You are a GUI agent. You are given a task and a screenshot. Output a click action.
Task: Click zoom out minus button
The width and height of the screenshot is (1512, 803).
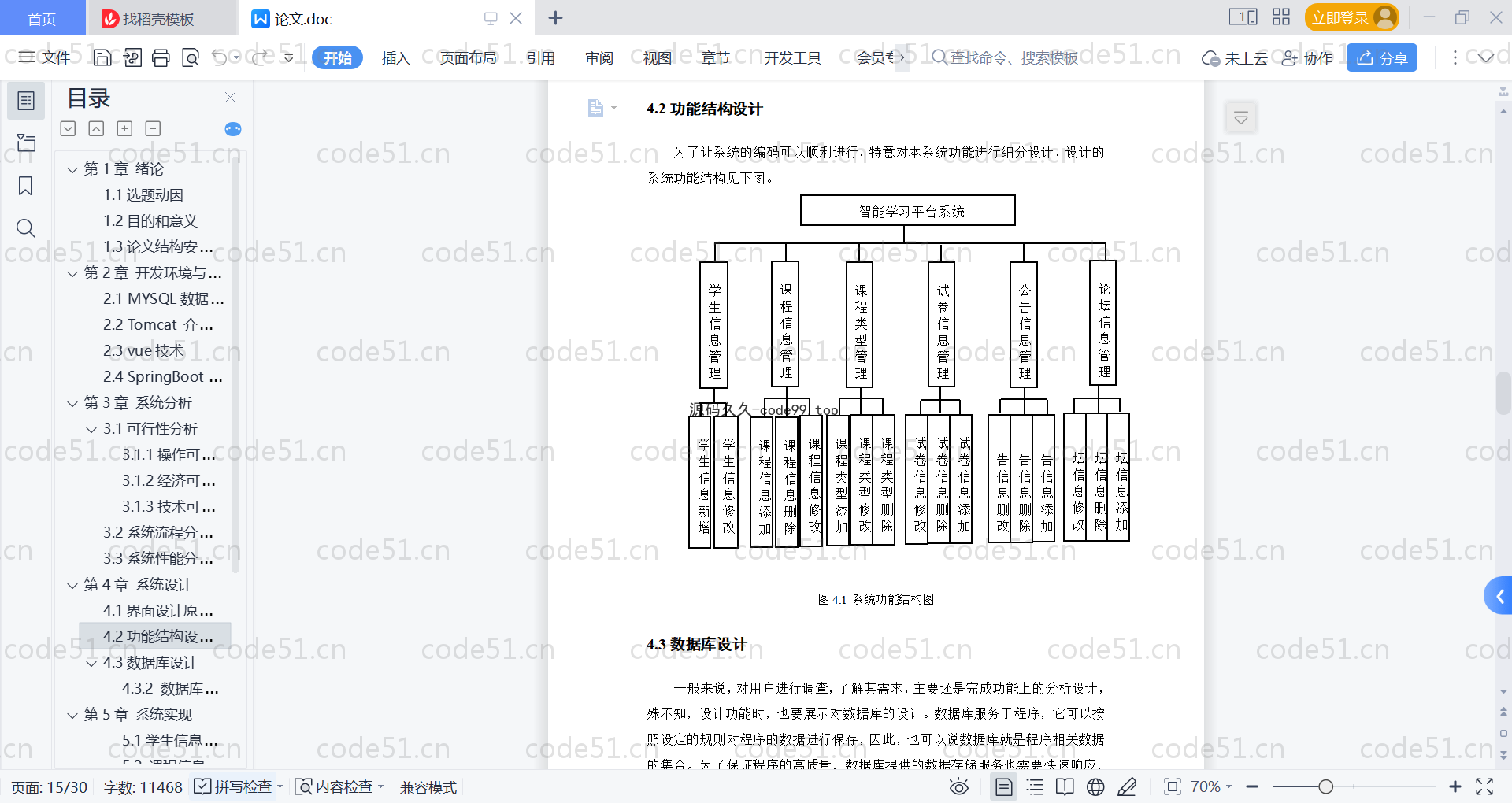pos(1252,786)
